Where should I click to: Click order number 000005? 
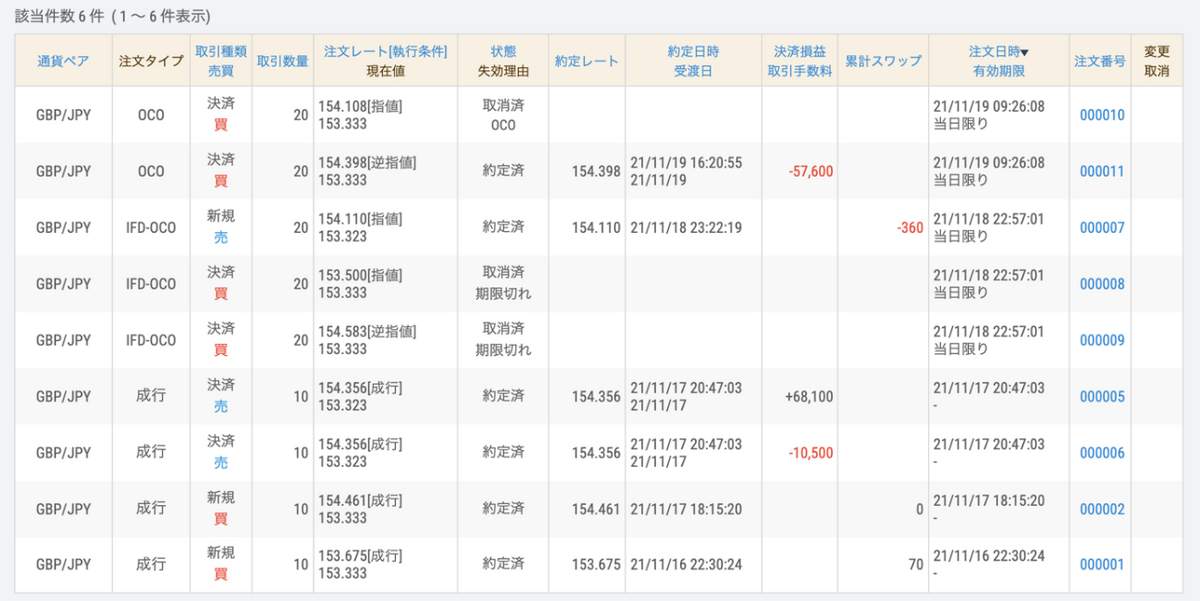coord(1102,397)
